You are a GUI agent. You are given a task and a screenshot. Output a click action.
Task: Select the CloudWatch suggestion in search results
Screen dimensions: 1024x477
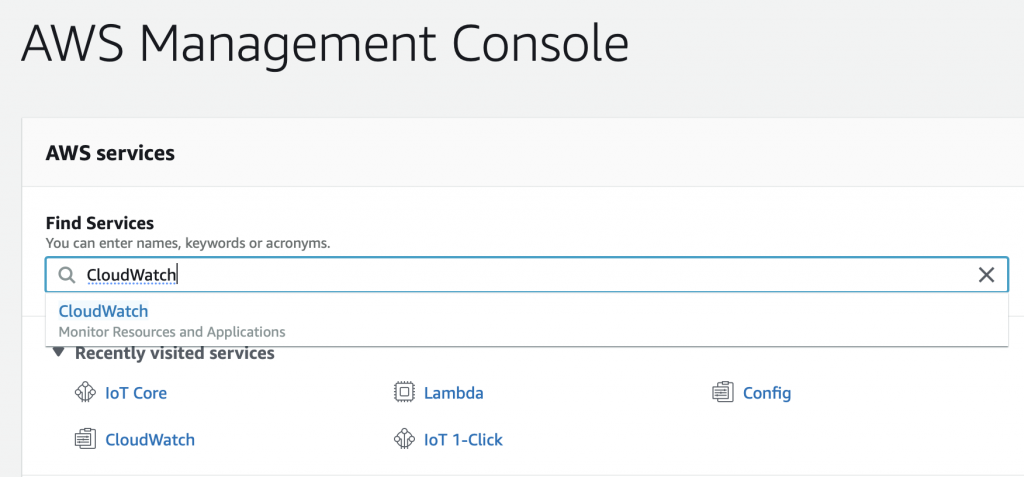pyautogui.click(x=103, y=311)
